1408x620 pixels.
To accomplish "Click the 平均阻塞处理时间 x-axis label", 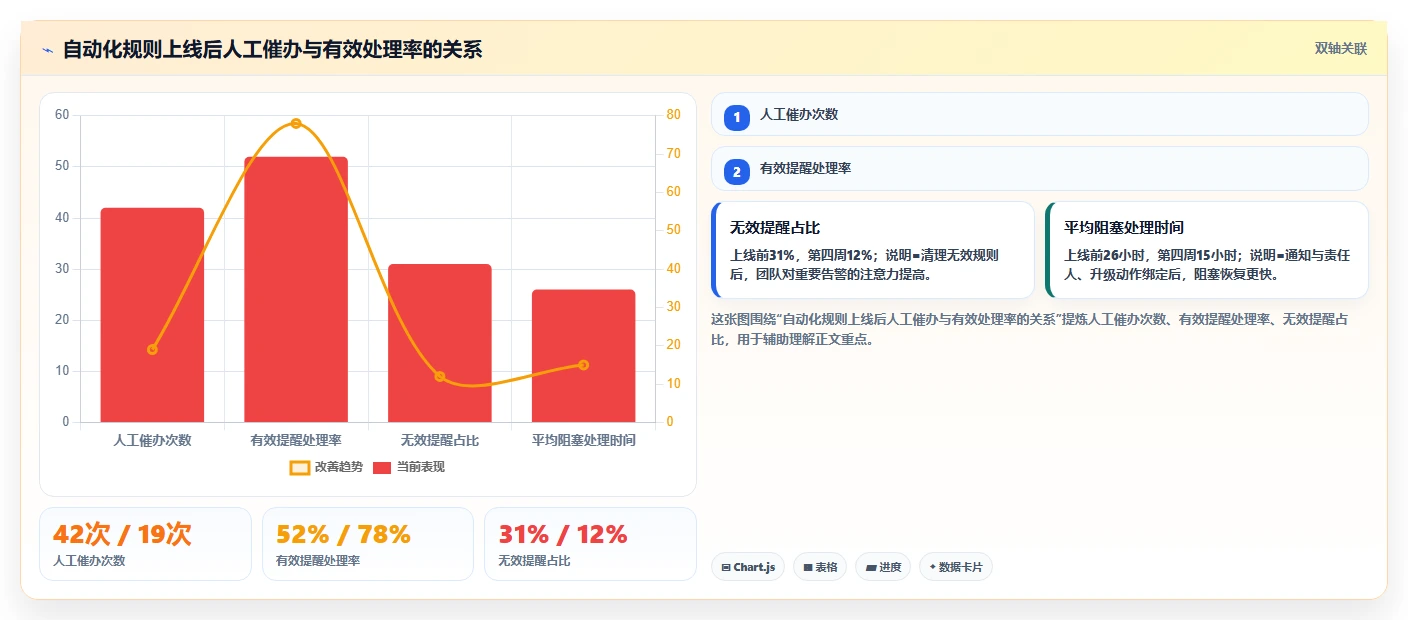I will (x=583, y=440).
